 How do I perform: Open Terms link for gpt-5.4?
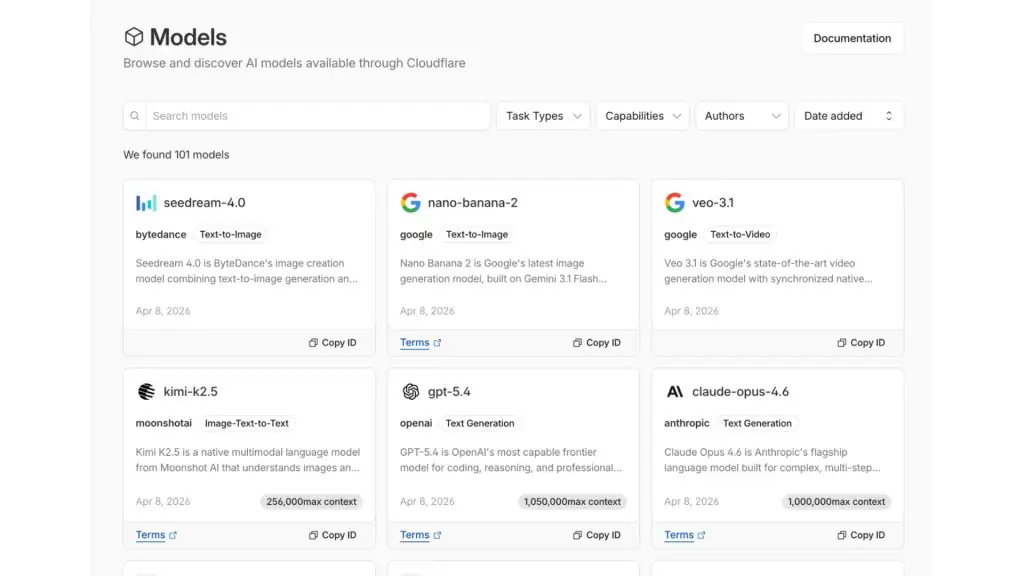coord(421,535)
